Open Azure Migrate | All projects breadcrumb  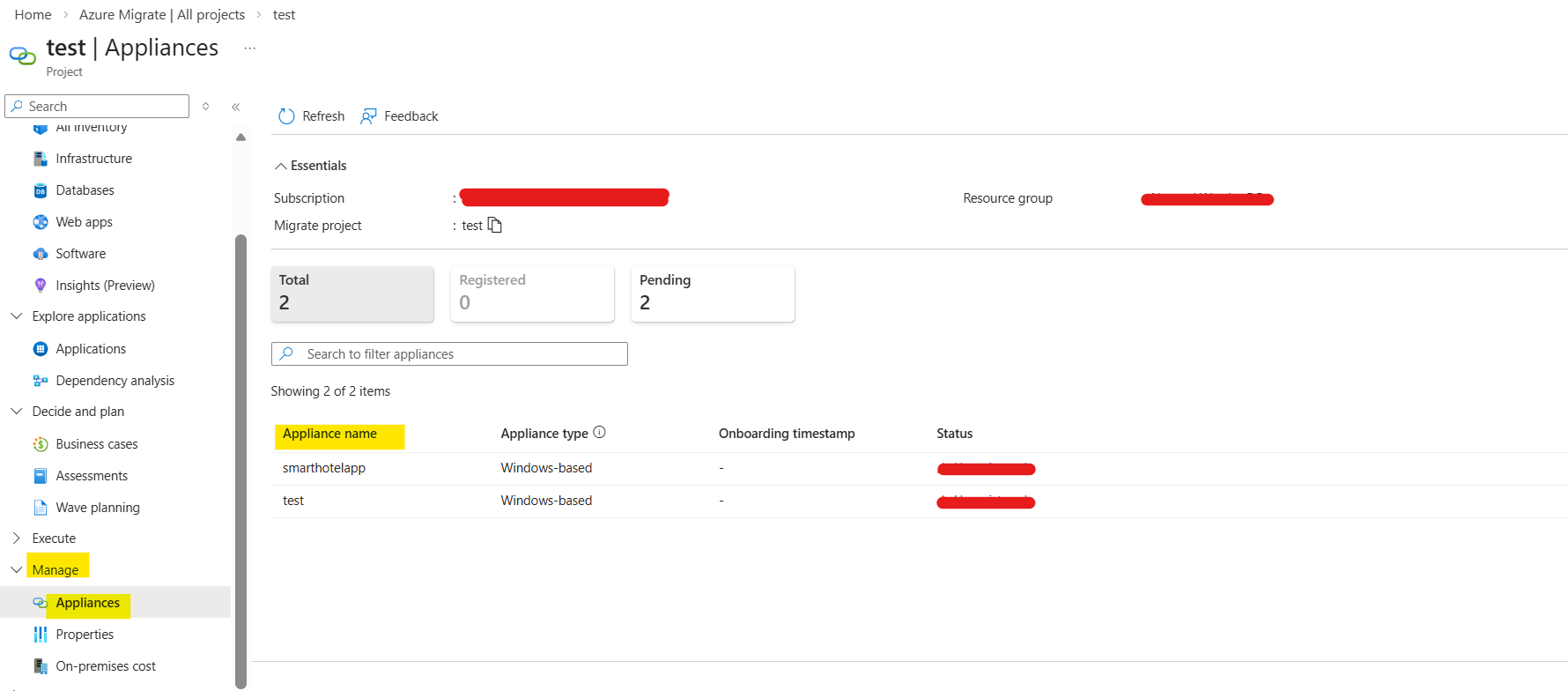click(x=162, y=15)
